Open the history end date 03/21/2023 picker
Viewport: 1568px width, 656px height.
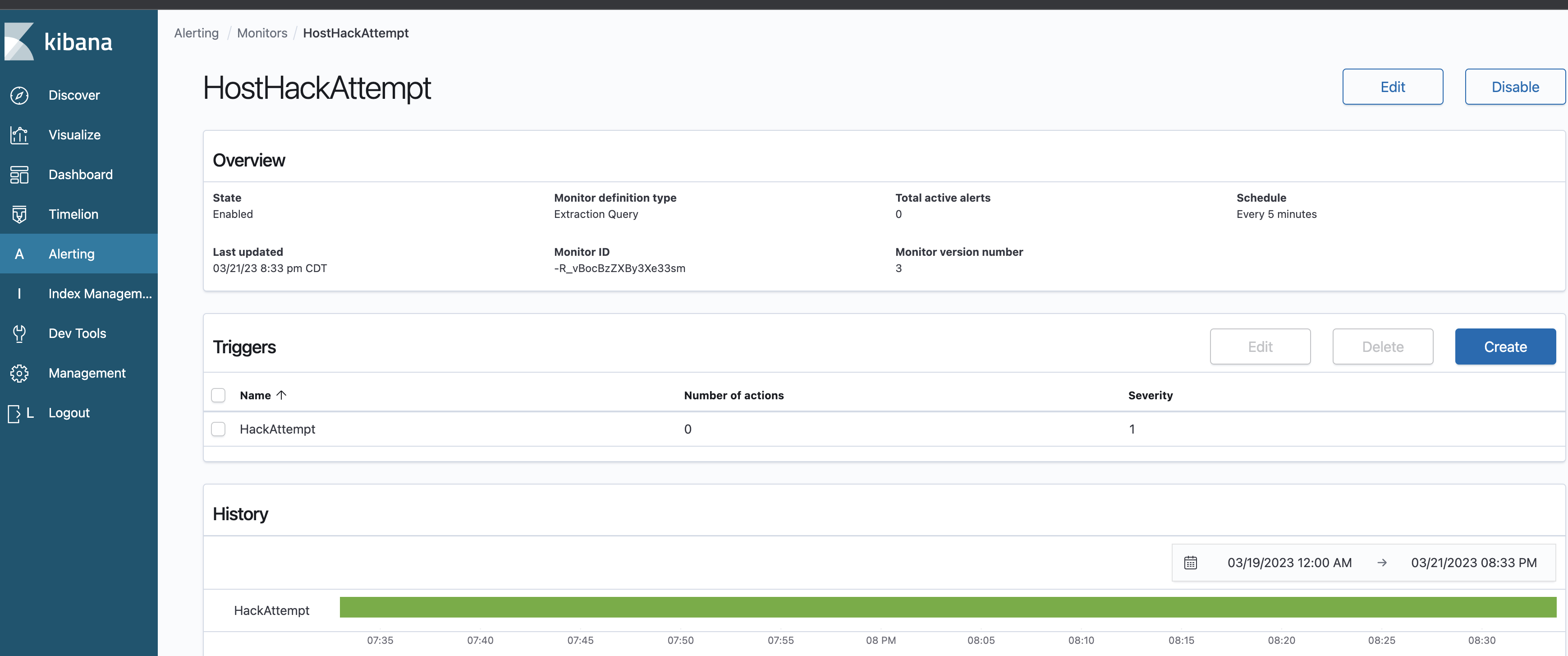[1474, 563]
